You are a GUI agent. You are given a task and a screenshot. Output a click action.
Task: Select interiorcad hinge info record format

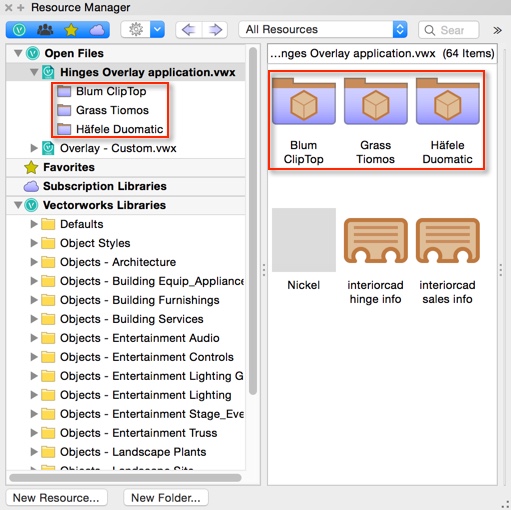point(376,240)
